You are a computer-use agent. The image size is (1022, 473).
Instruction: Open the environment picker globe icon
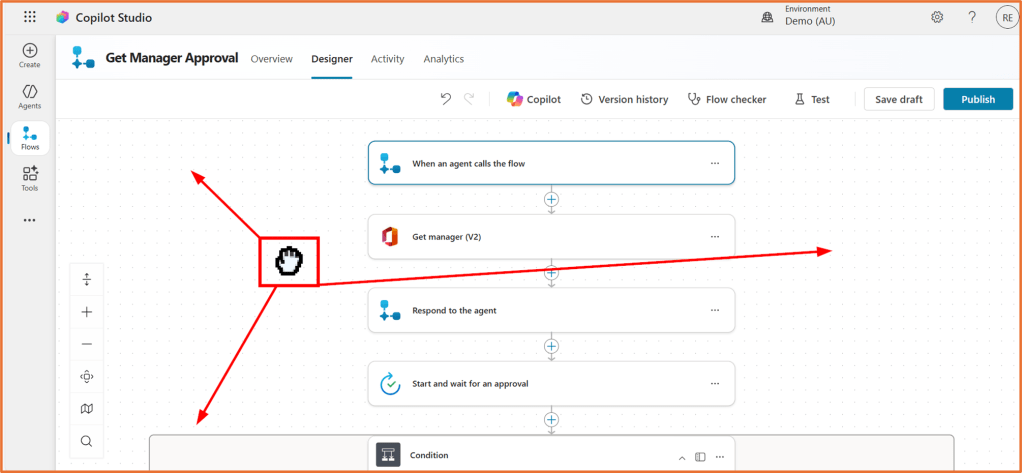point(767,18)
